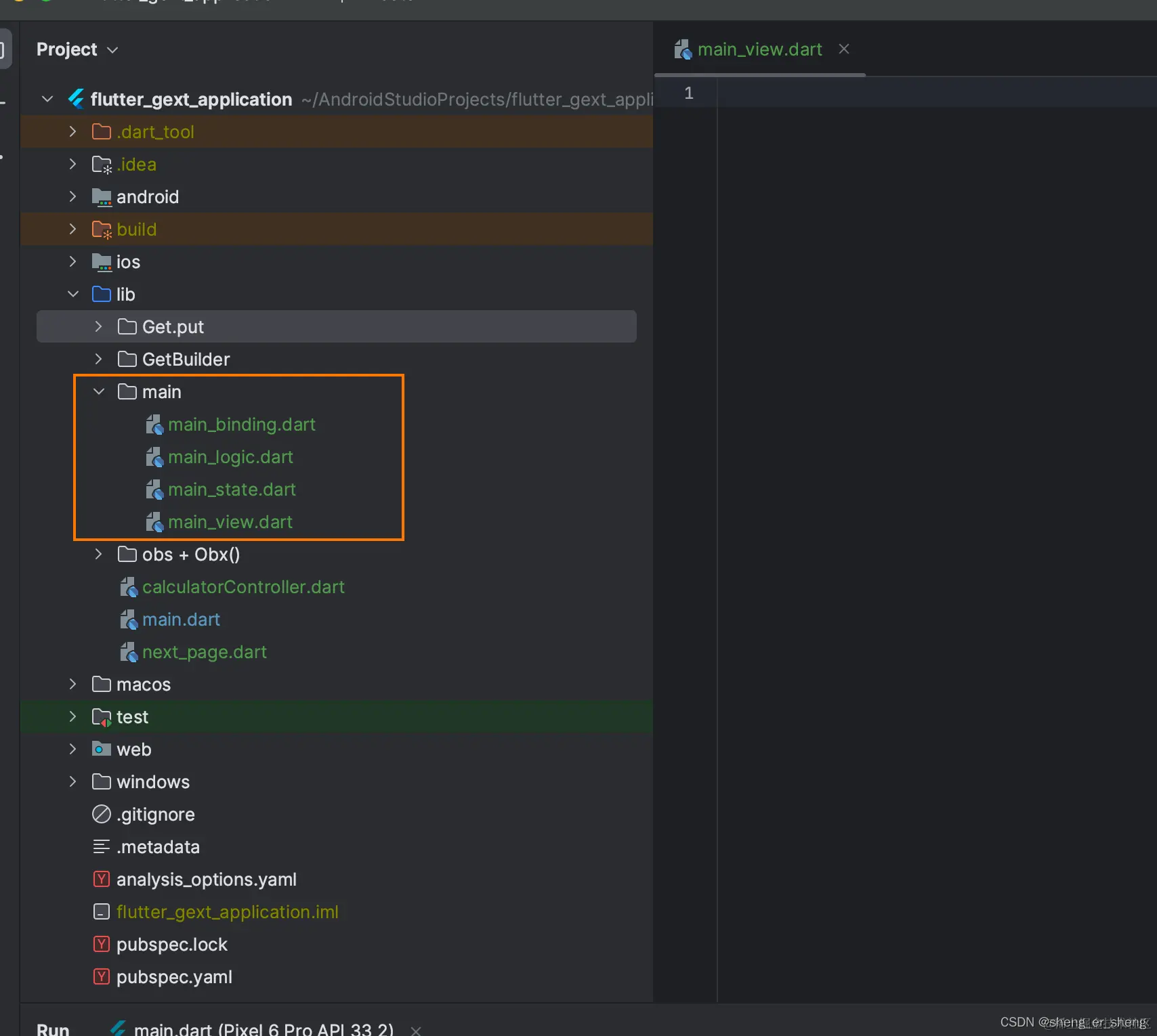This screenshot has width=1157, height=1036.
Task: Click the main_binding.dart file icon
Action: (x=154, y=425)
